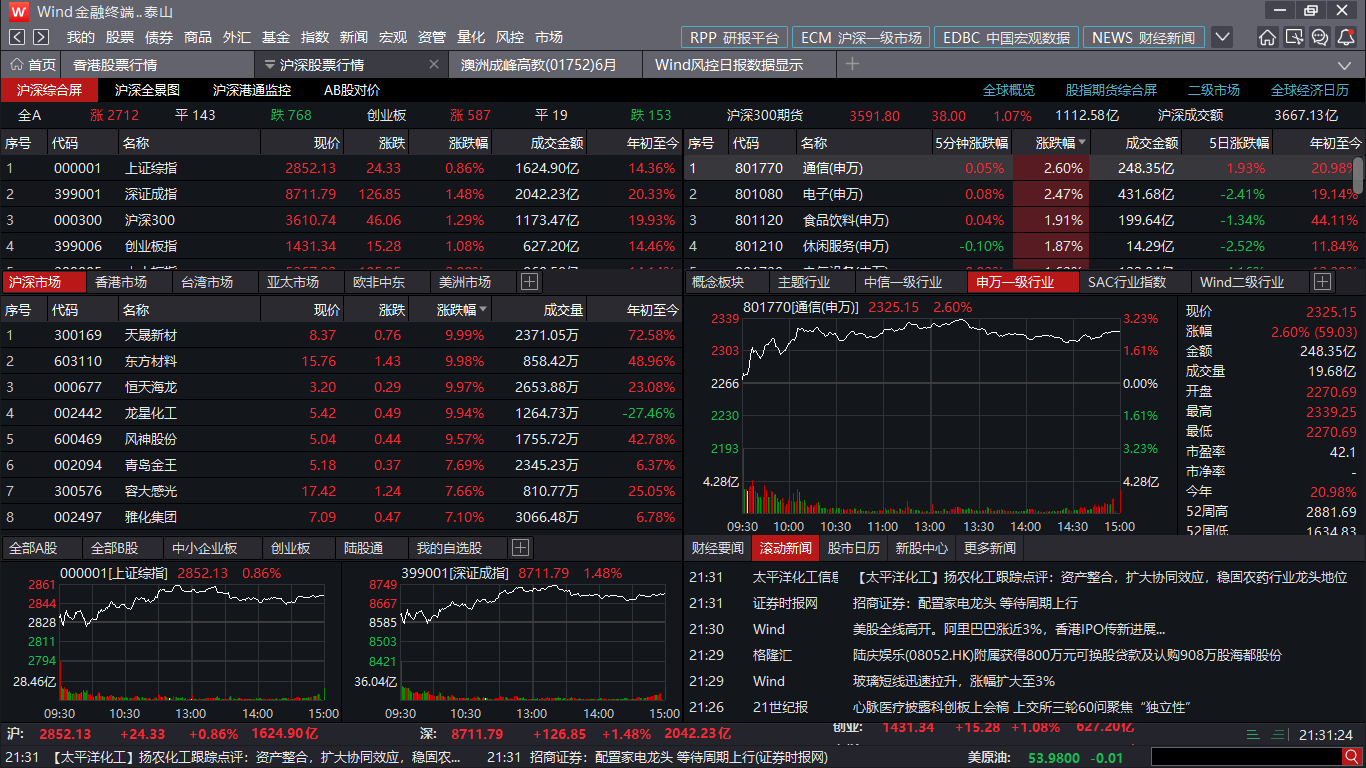
Task: Go back with the left arrow button
Action: 17,37
